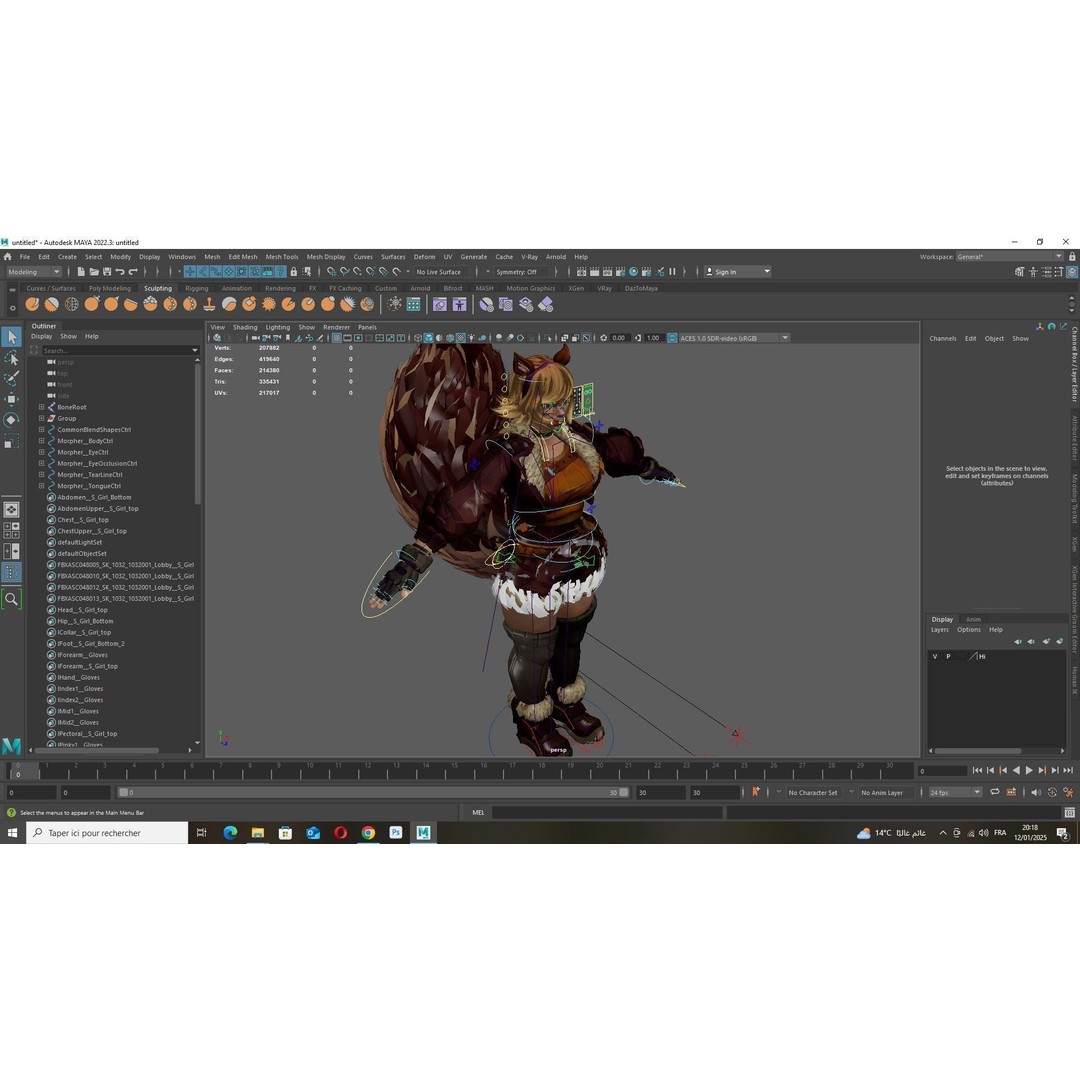Image resolution: width=1080 pixels, height=1080 pixels.
Task: Click the Maya logo in the left corner
Action: coord(12,745)
